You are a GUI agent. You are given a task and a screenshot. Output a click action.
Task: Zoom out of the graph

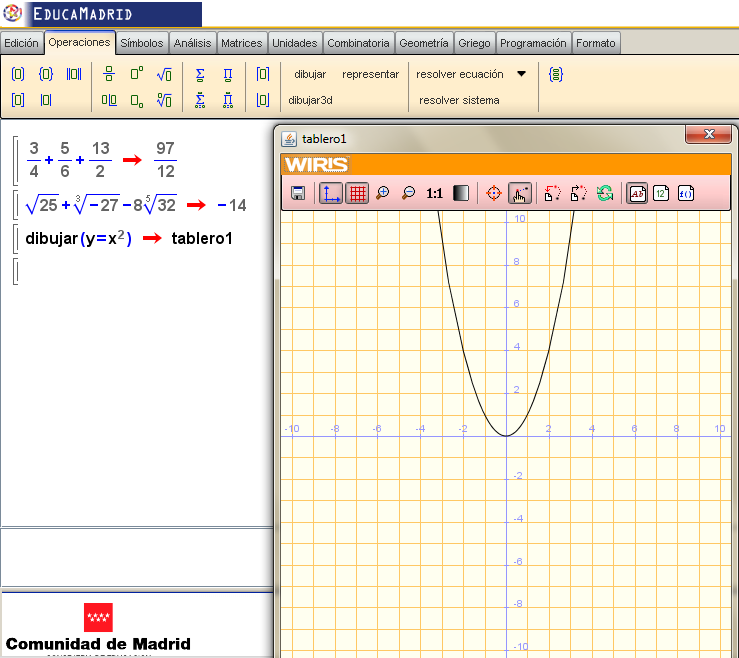tap(408, 193)
